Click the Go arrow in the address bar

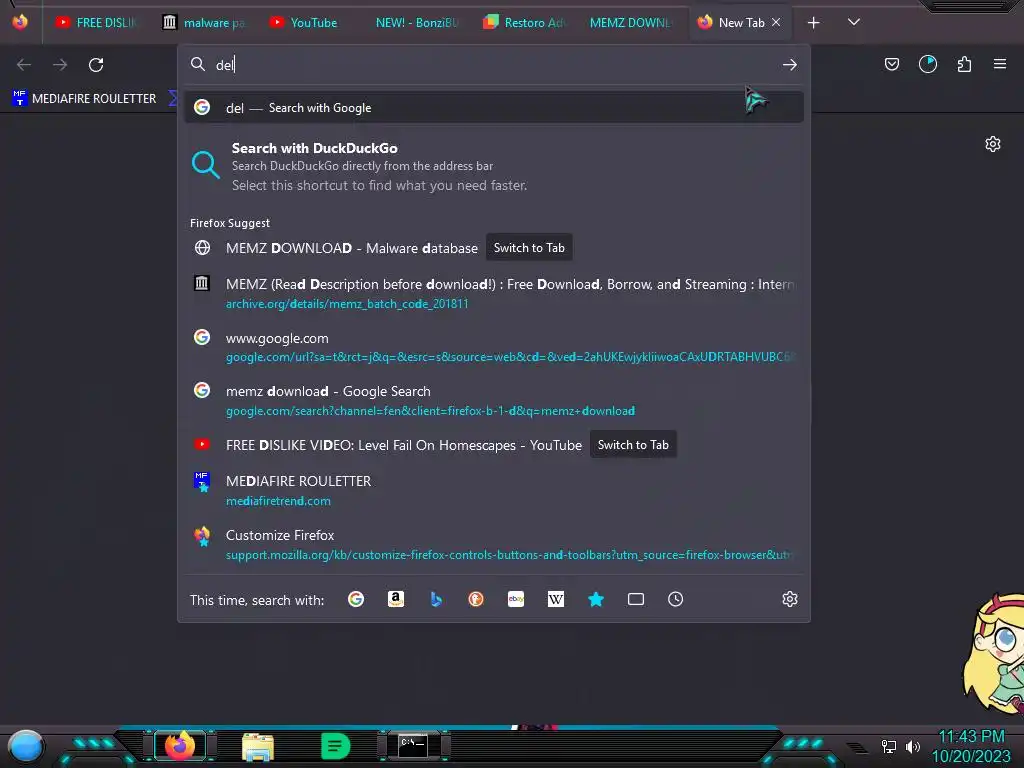(790, 65)
